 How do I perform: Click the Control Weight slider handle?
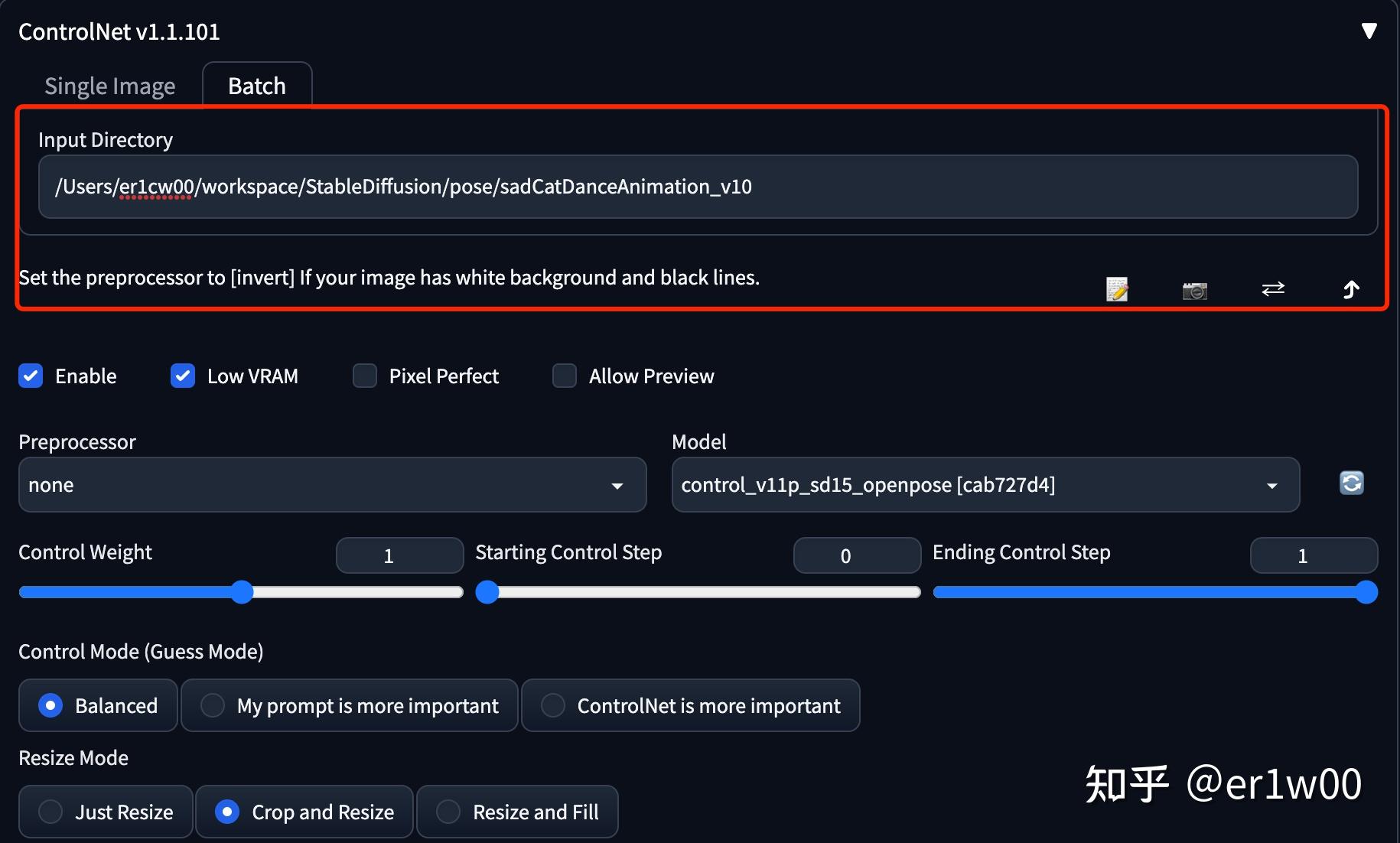(x=242, y=592)
